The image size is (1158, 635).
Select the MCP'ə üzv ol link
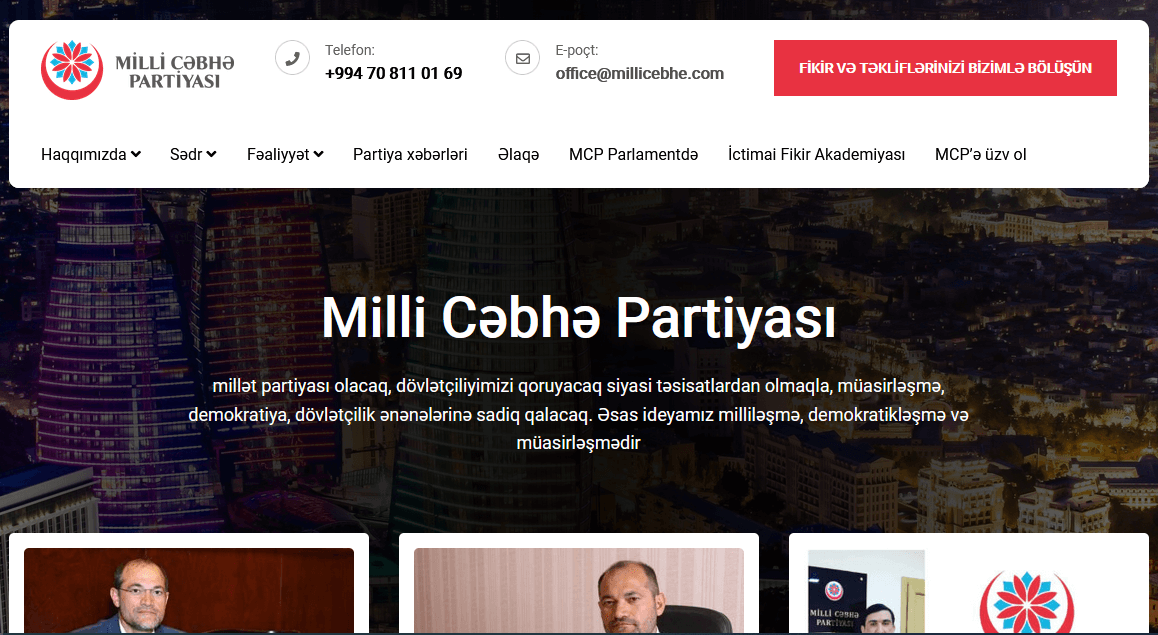coord(981,154)
